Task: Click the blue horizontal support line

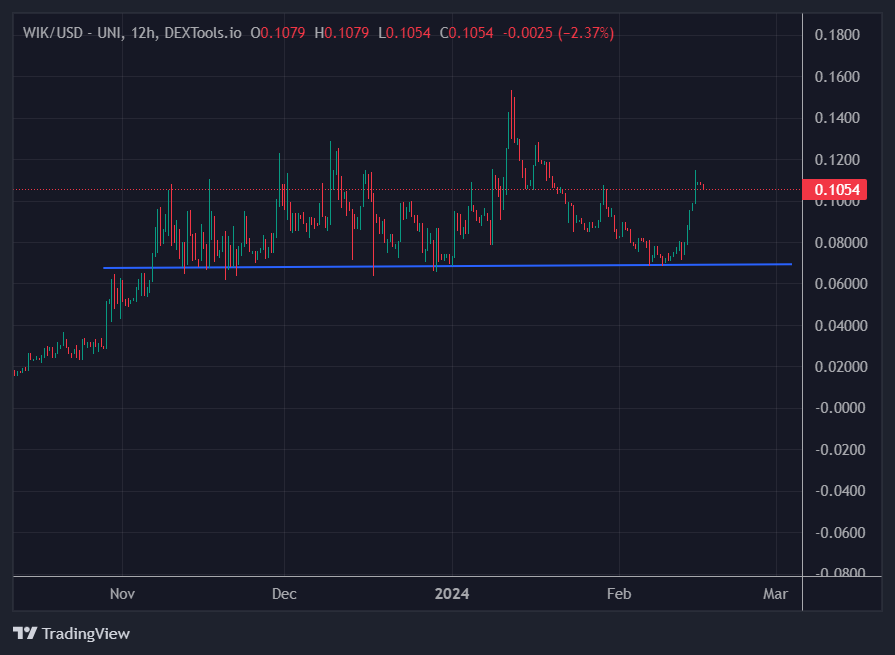Action: 448,266
